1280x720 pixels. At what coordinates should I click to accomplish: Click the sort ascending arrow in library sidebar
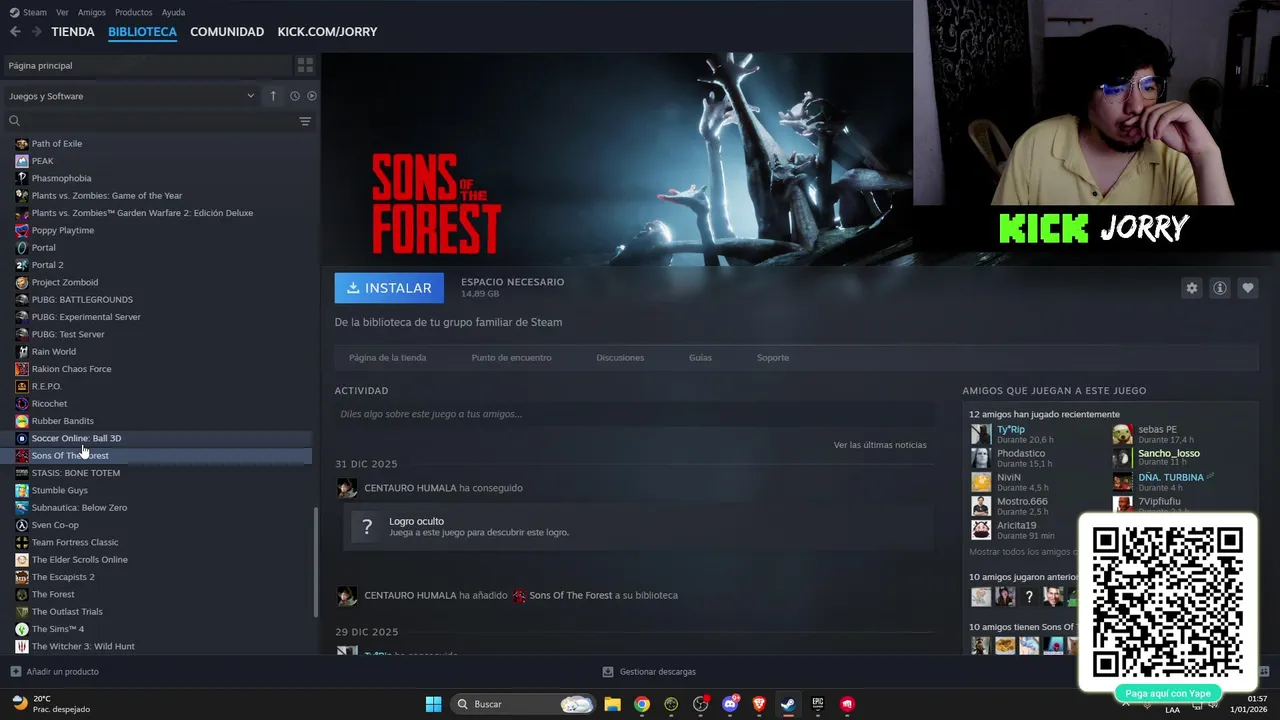coord(273,96)
